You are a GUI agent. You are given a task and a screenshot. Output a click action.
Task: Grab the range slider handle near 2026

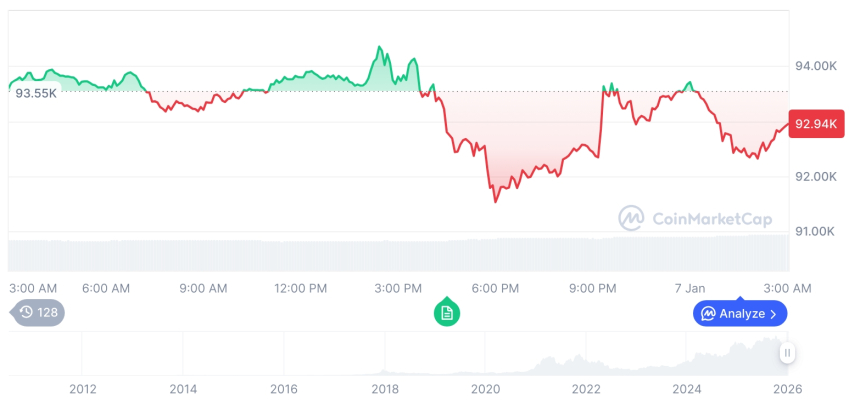[788, 353]
